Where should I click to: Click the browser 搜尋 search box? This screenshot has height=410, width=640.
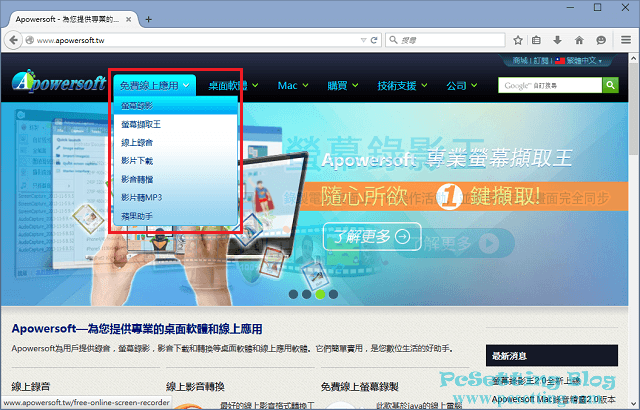click(445, 40)
